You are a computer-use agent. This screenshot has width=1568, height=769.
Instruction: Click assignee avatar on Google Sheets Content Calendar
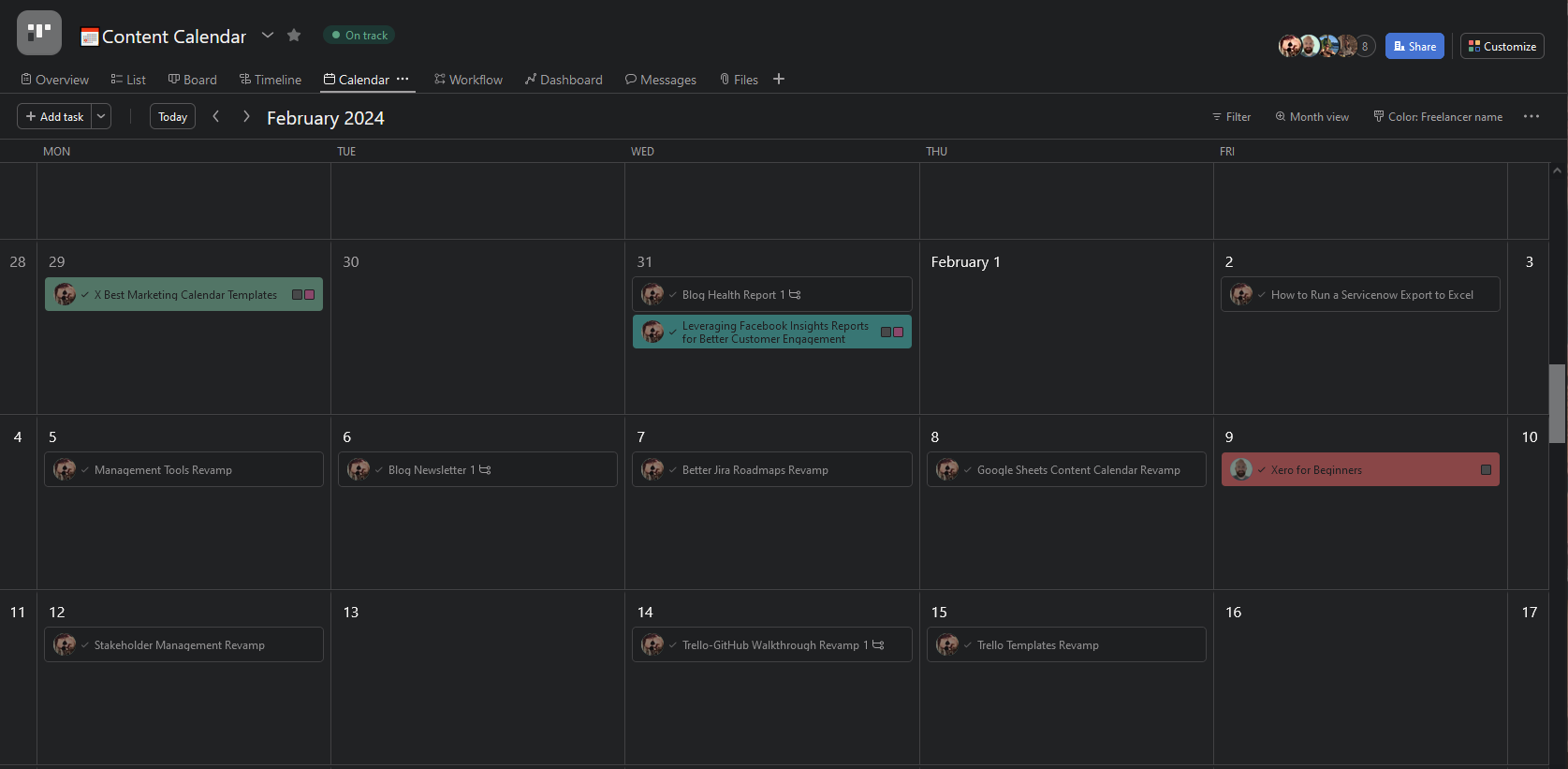[947, 469]
